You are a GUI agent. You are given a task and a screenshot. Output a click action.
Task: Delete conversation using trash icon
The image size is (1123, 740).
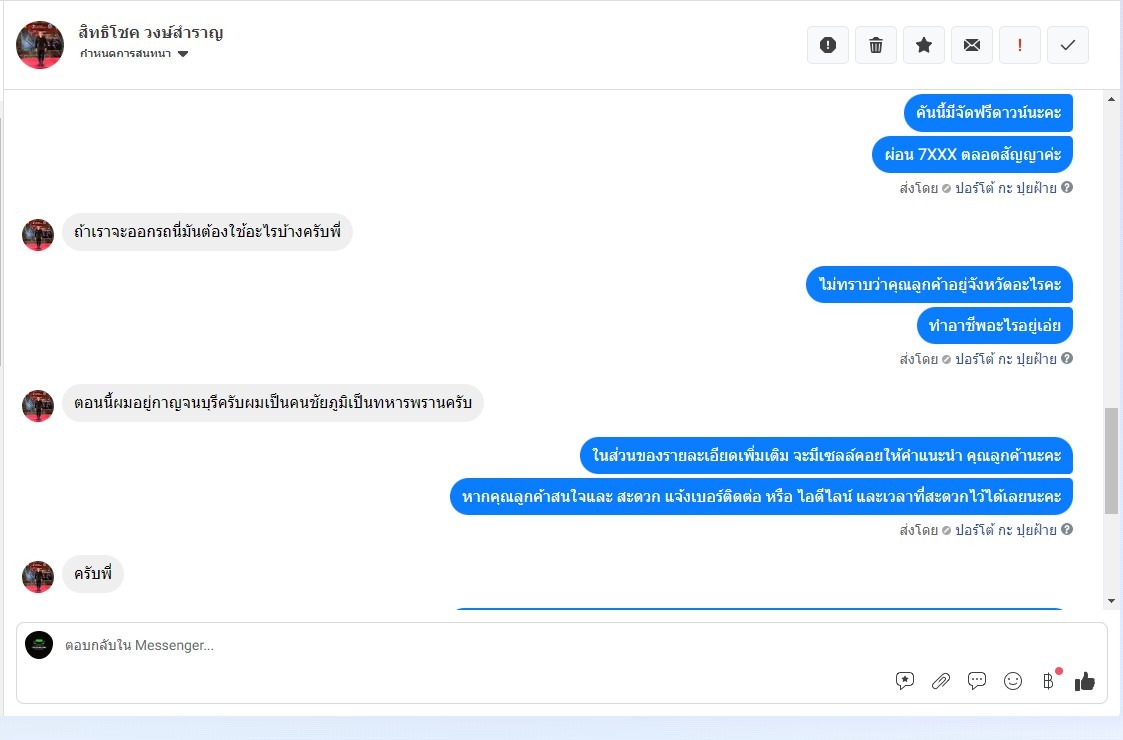(x=876, y=45)
